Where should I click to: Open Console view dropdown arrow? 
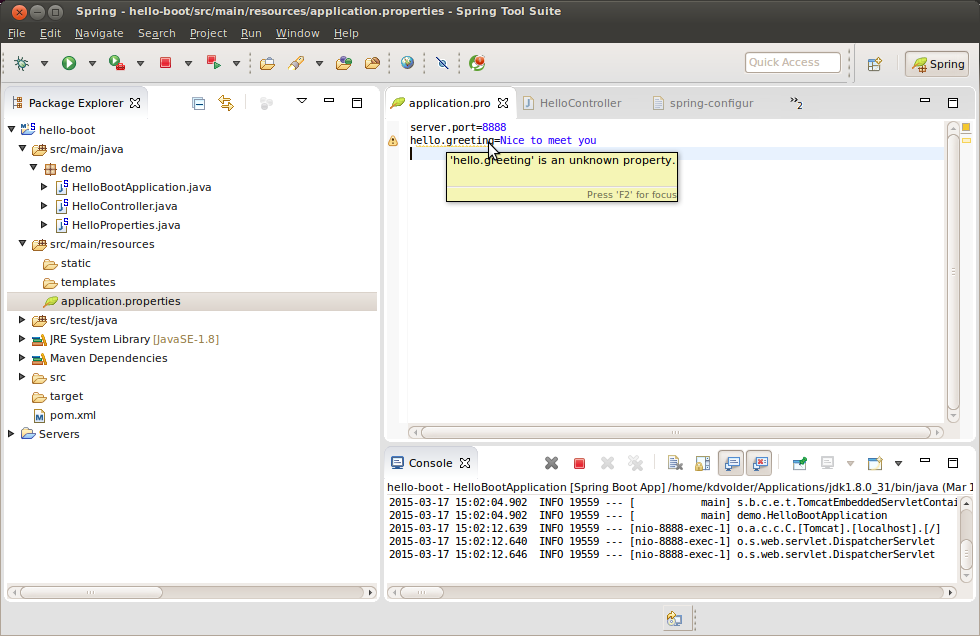[x=898, y=464]
